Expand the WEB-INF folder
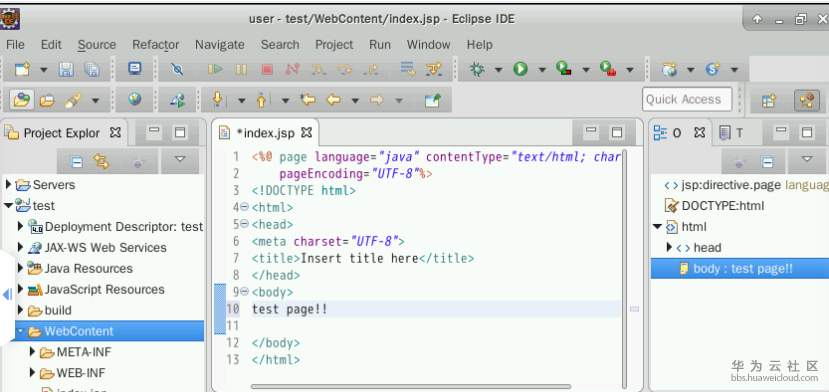This screenshot has height=392, width=829. point(33,373)
